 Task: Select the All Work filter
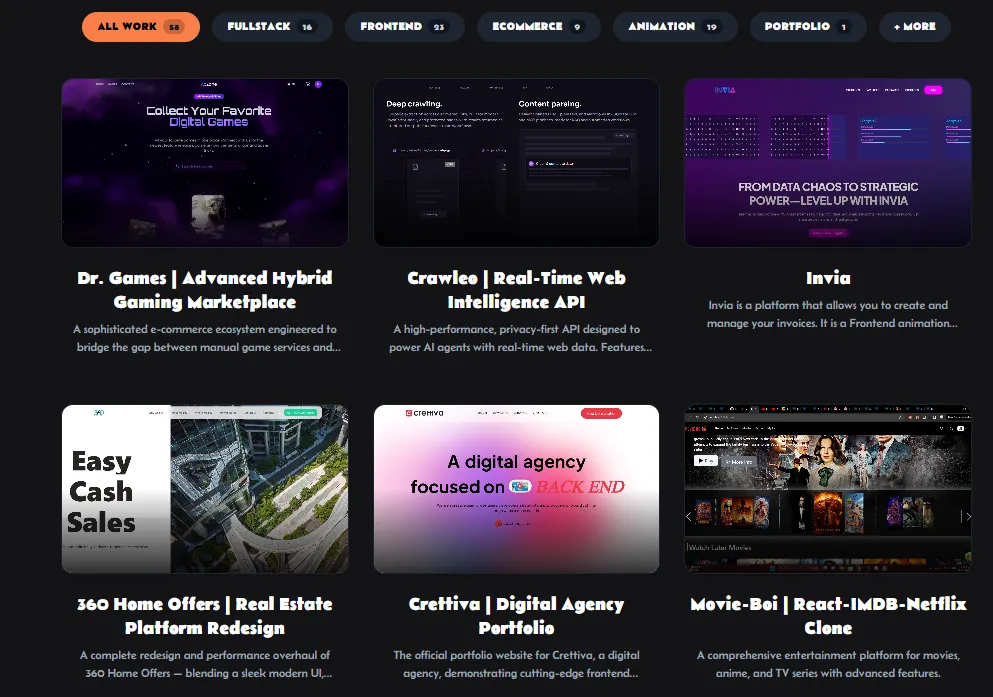coord(140,27)
